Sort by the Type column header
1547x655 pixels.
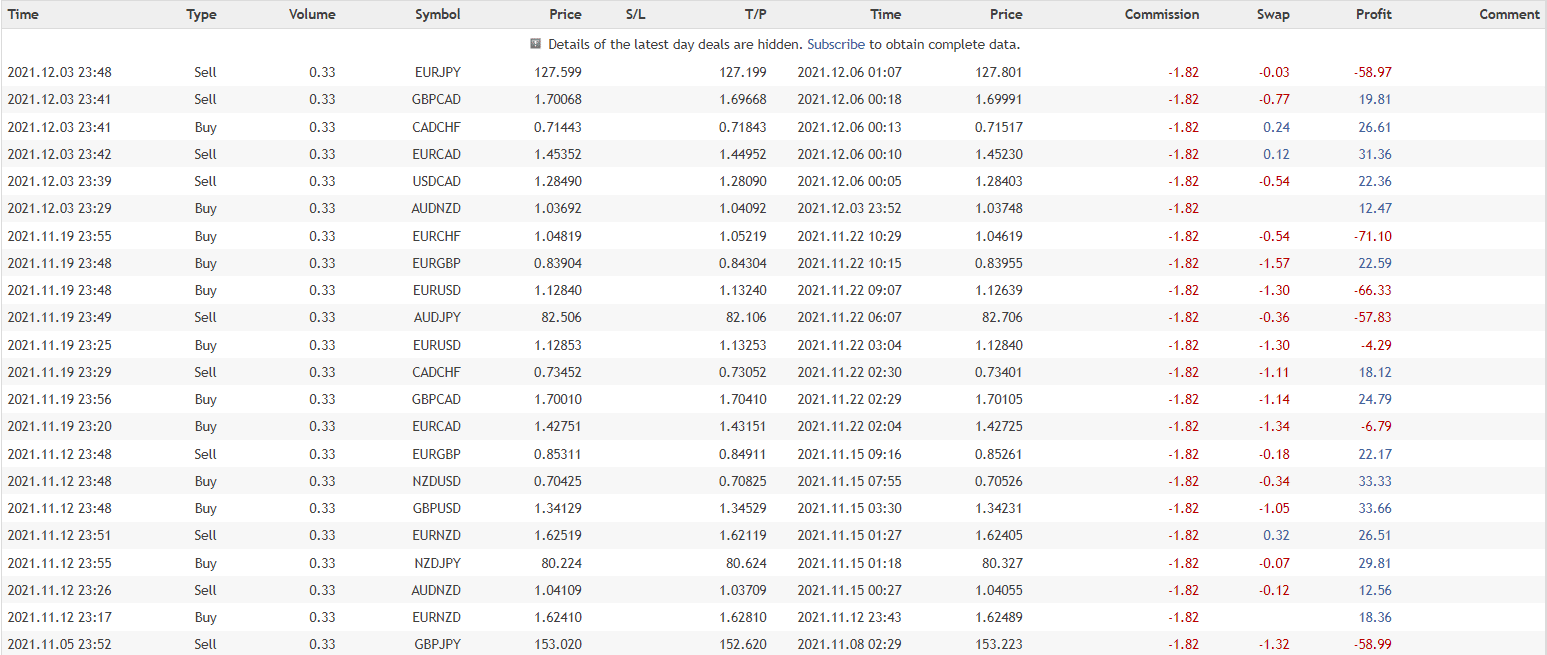pyautogui.click(x=201, y=14)
